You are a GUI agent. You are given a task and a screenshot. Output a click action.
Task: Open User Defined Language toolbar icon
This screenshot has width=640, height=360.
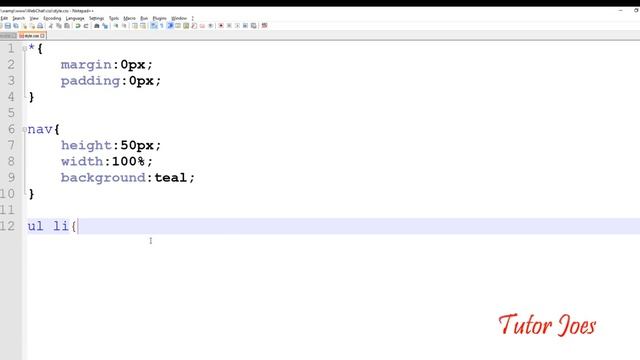tap(178, 26)
